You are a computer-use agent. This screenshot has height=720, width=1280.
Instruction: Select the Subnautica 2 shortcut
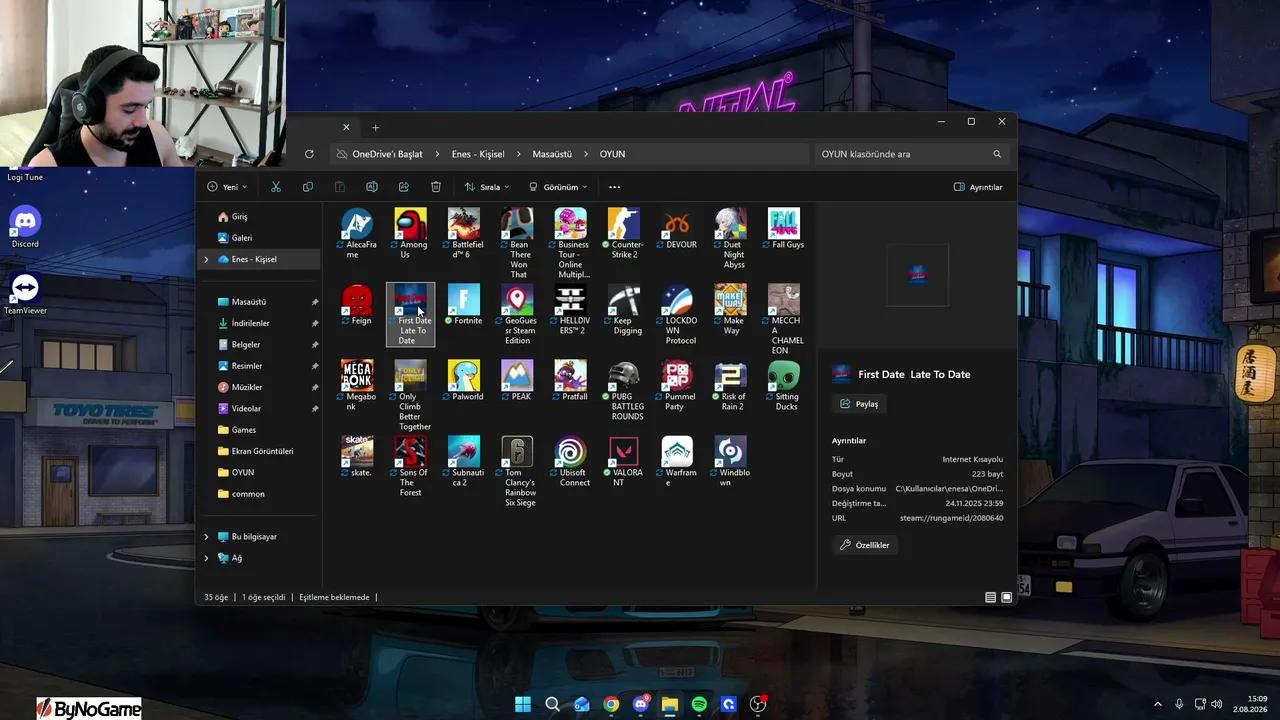(464, 462)
